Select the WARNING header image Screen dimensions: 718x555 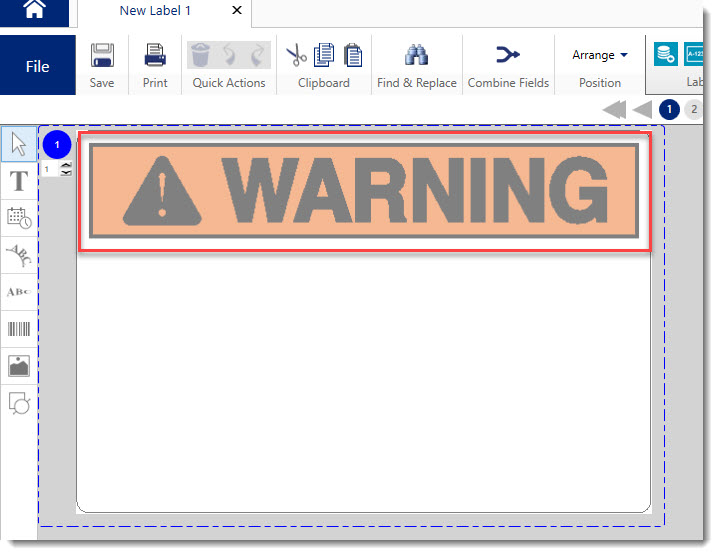coord(364,190)
